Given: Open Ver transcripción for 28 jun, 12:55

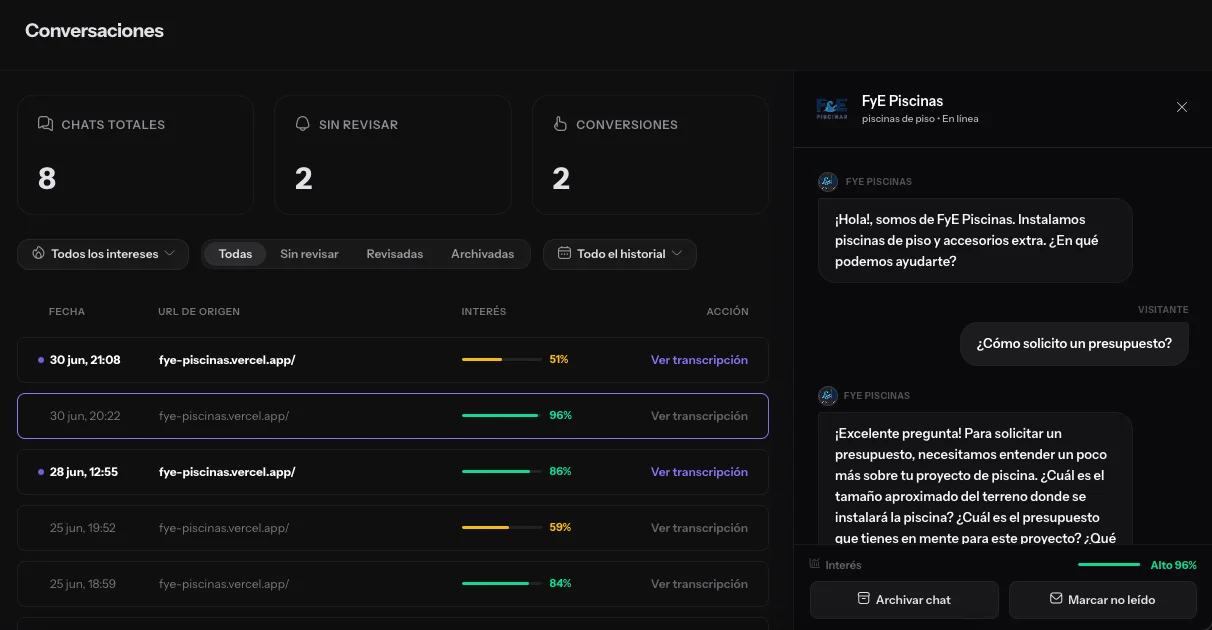Looking at the screenshot, I should click(699, 472).
